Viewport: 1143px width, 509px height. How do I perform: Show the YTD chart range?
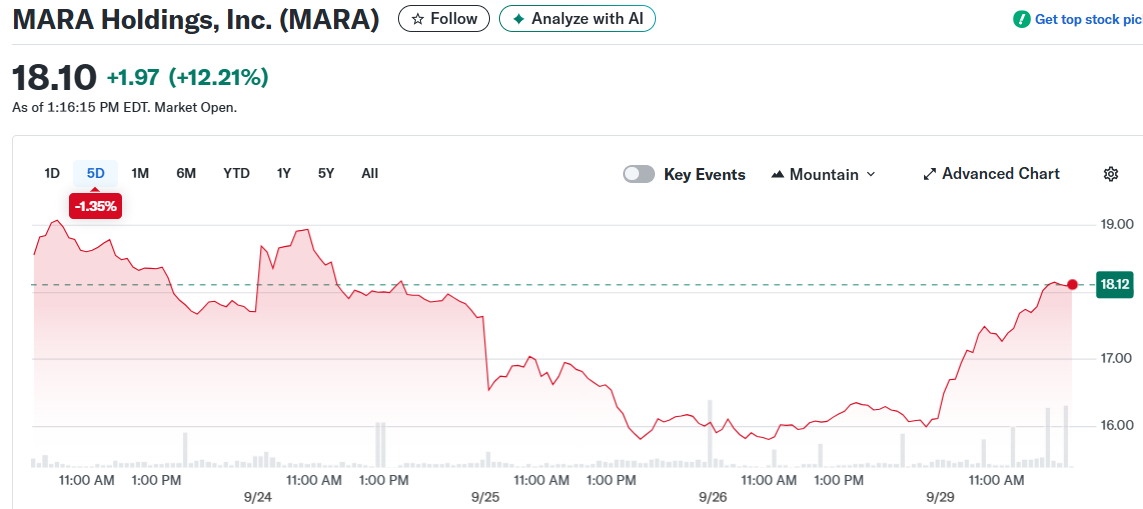pyautogui.click(x=236, y=174)
